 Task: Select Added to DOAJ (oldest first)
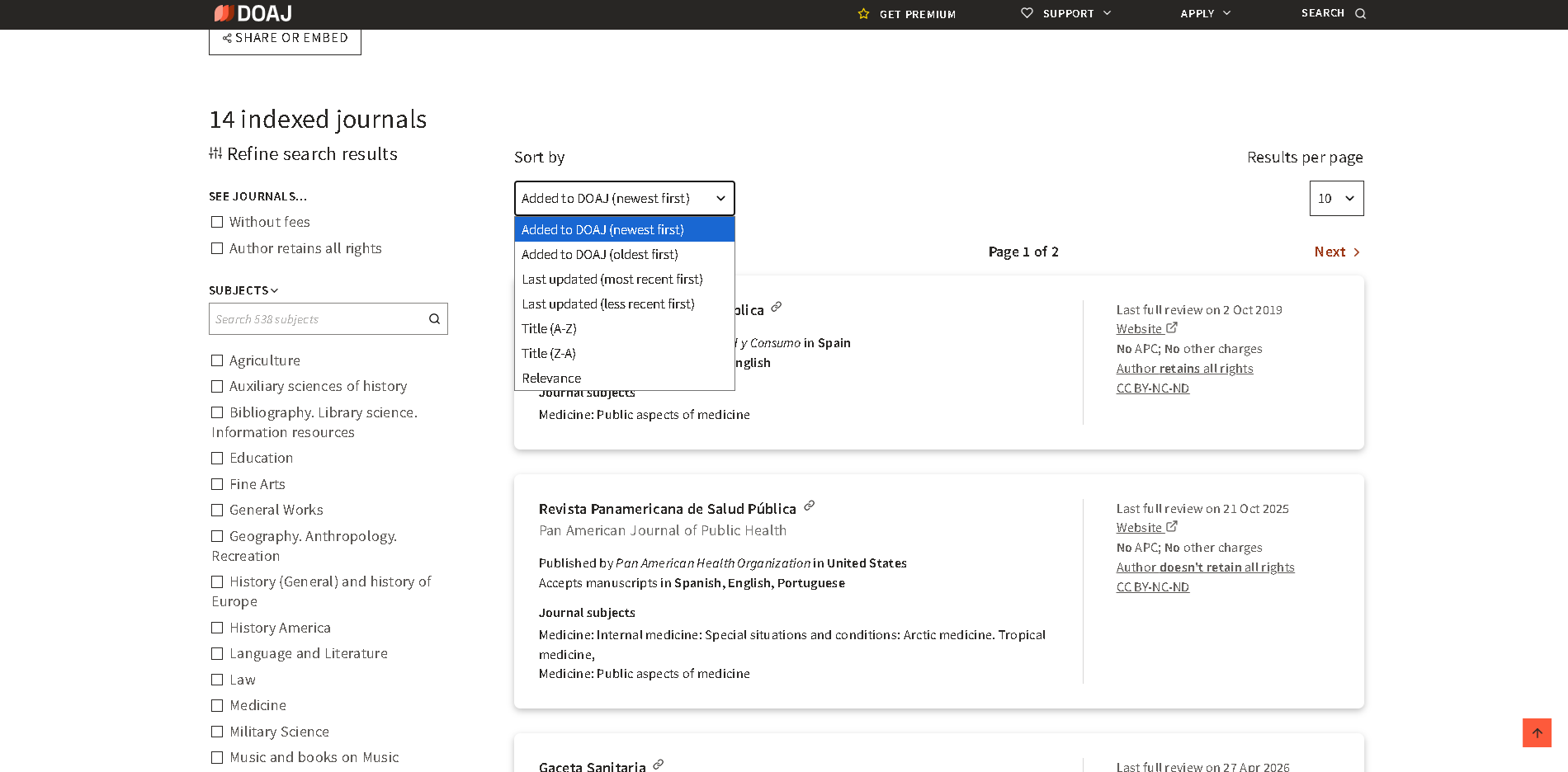coord(624,254)
